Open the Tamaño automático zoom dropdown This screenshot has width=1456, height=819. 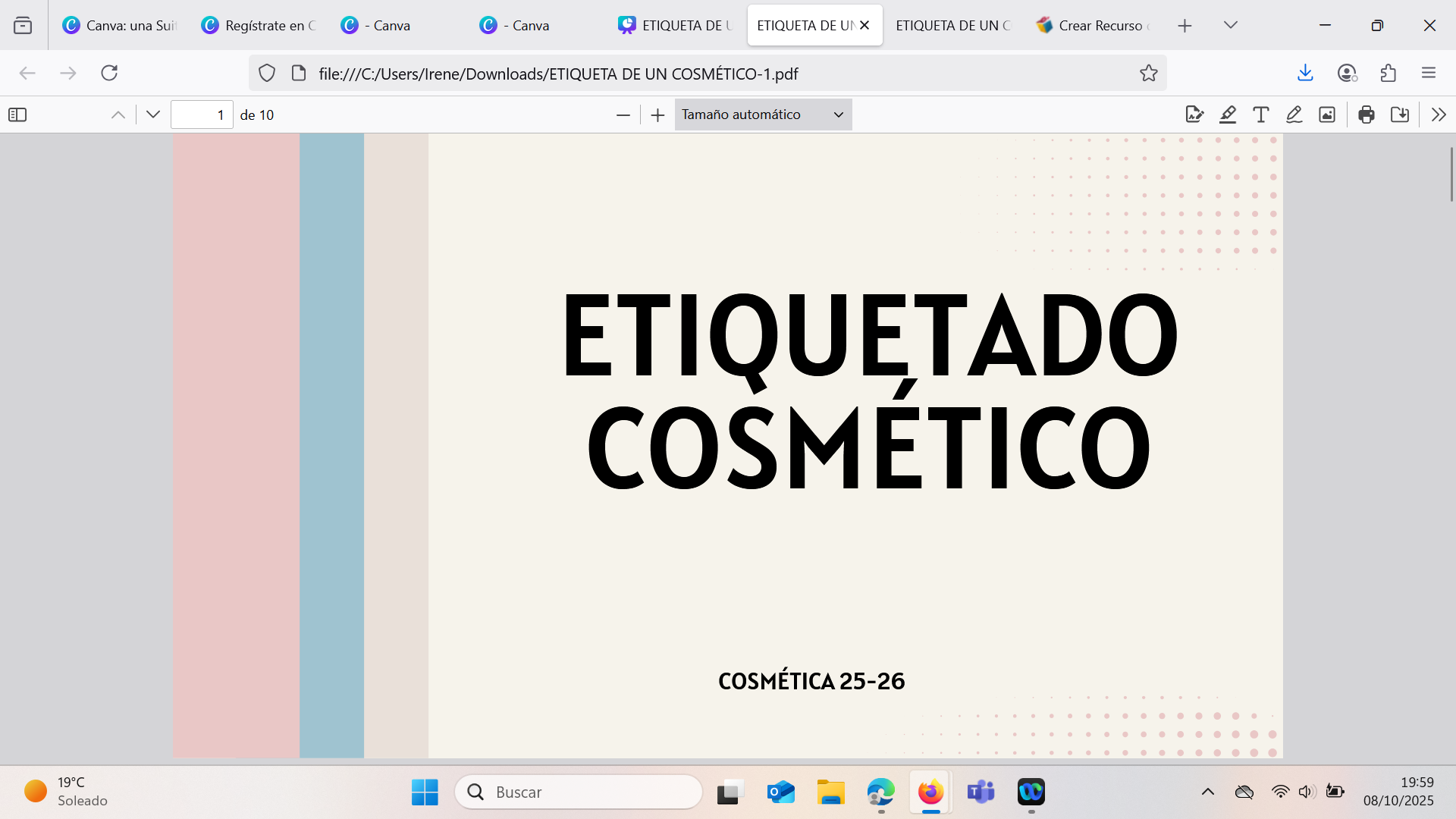pos(763,115)
